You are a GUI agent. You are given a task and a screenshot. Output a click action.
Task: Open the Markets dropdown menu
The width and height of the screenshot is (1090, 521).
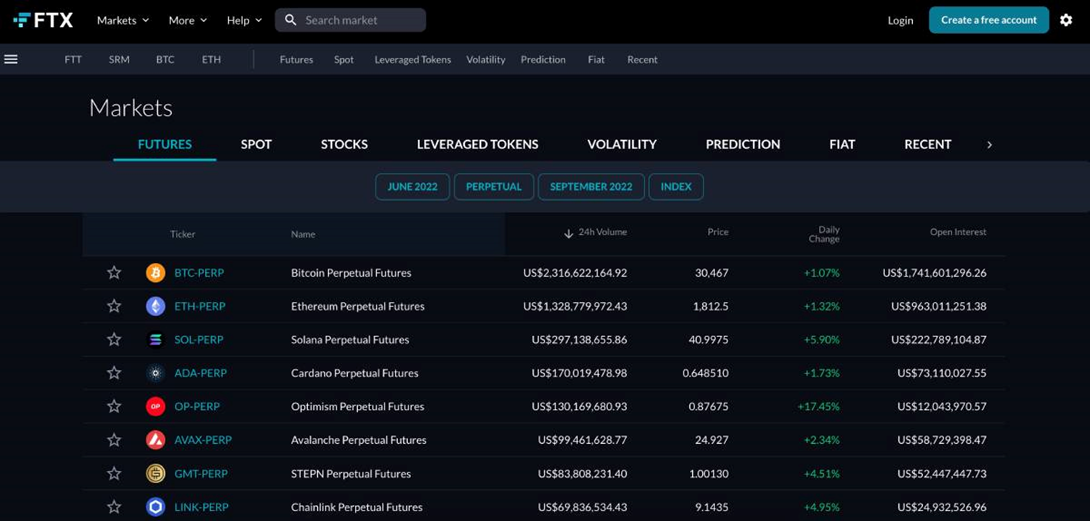pyautogui.click(x=123, y=20)
